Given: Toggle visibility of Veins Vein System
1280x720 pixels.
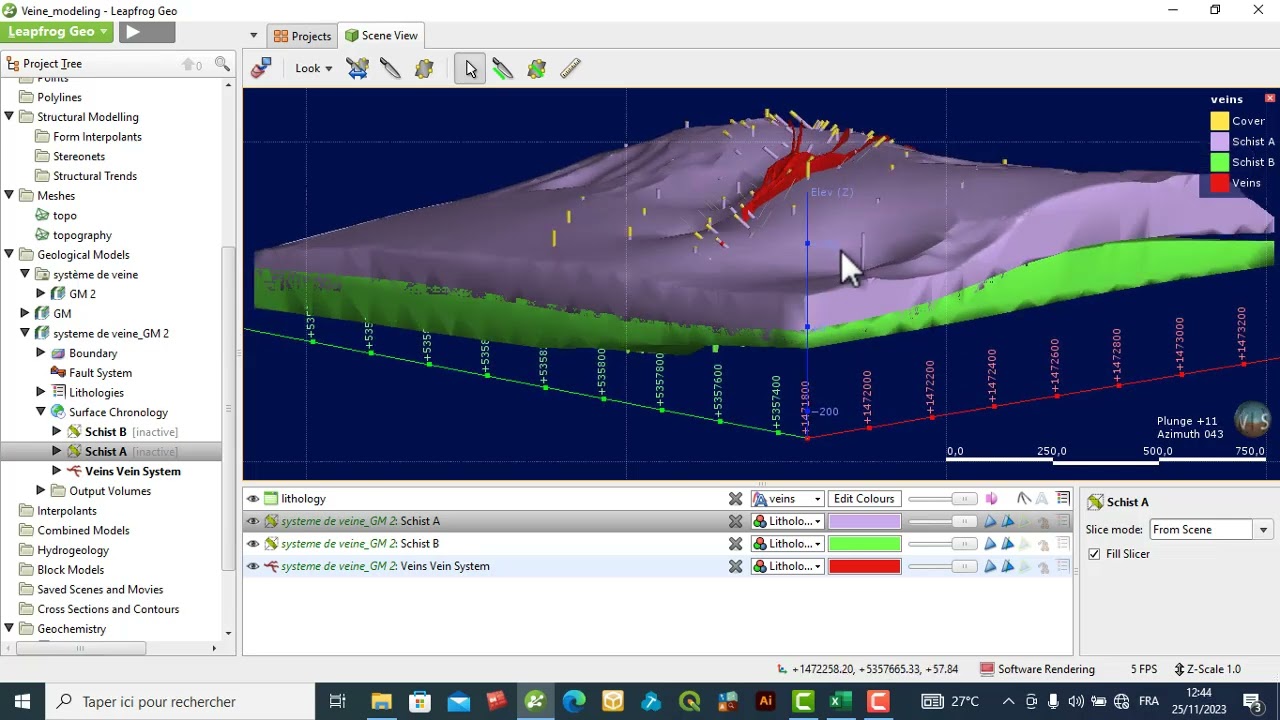Looking at the screenshot, I should (x=253, y=566).
